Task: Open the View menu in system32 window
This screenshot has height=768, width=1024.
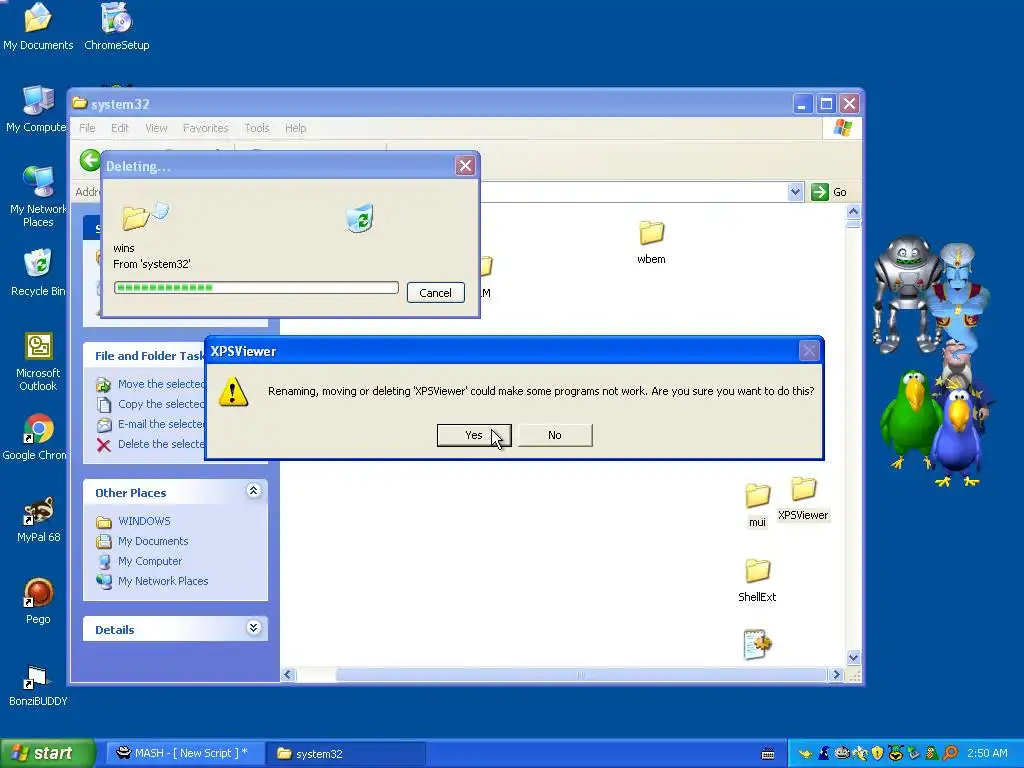Action: point(156,128)
